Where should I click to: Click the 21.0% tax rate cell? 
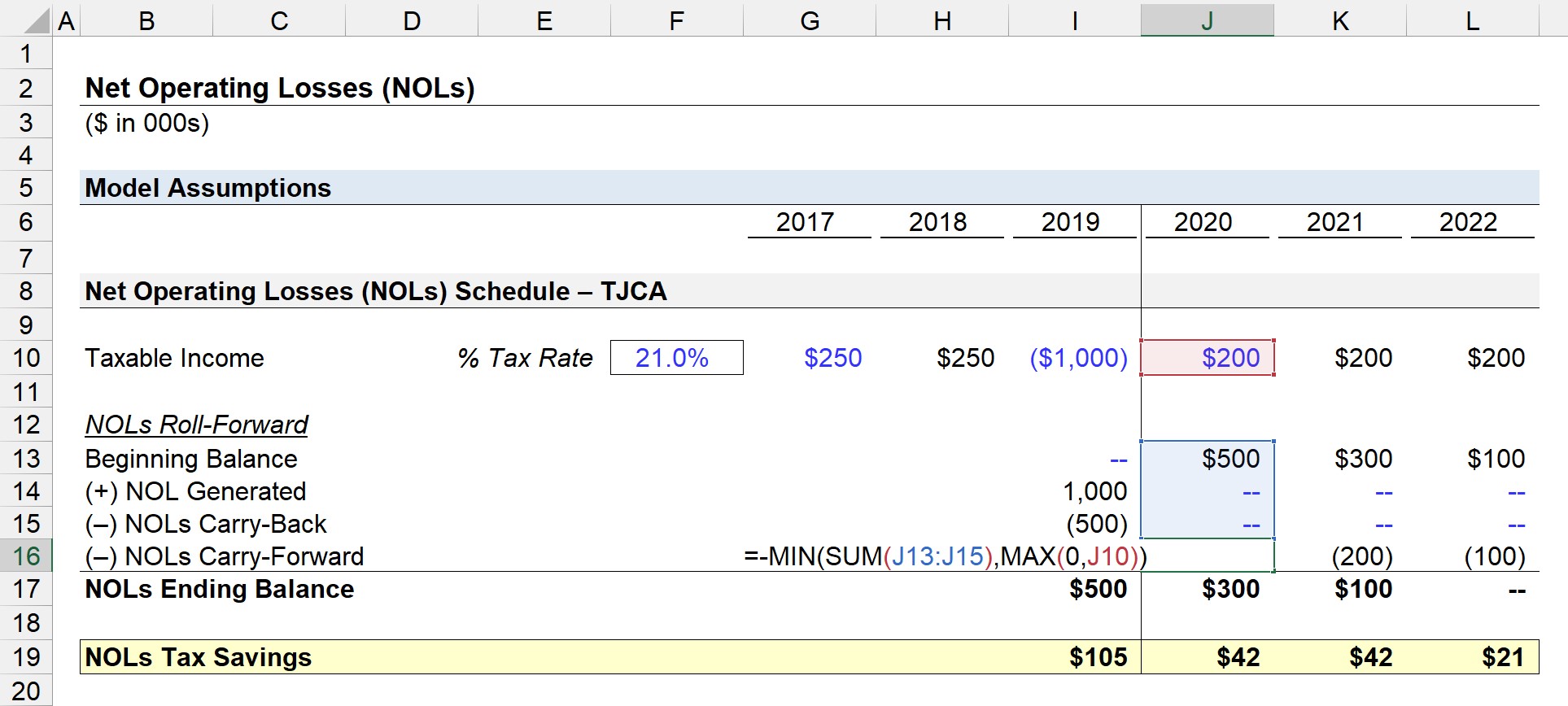tap(676, 358)
